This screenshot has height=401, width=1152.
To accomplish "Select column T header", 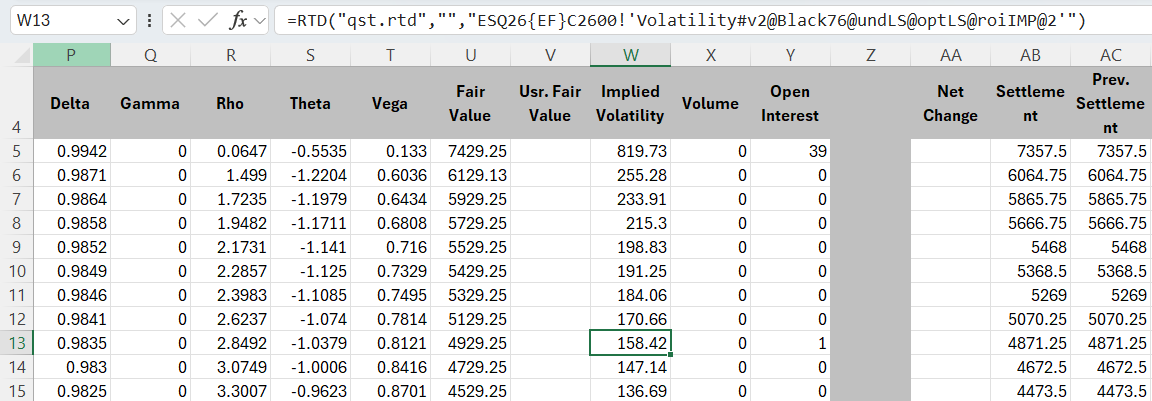I will click(390, 55).
